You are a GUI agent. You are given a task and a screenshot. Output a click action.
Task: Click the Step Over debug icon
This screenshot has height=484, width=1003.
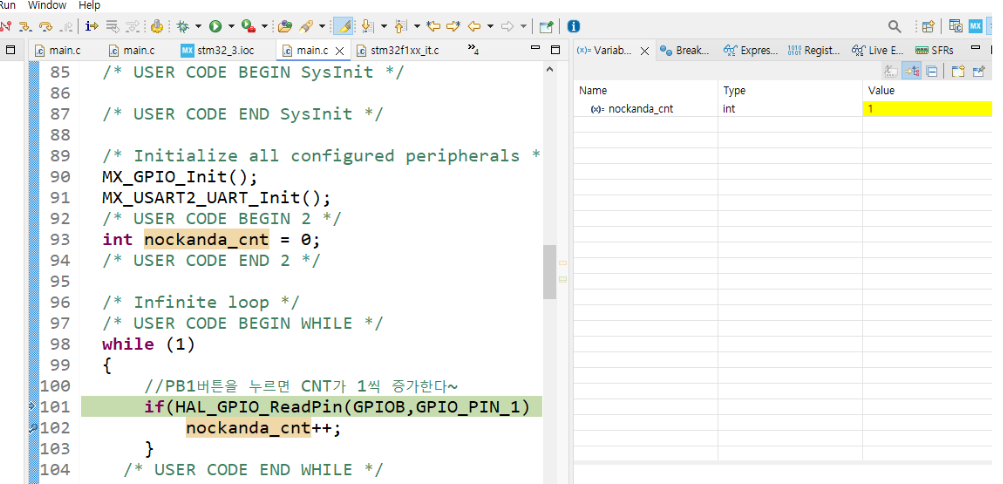point(45,26)
